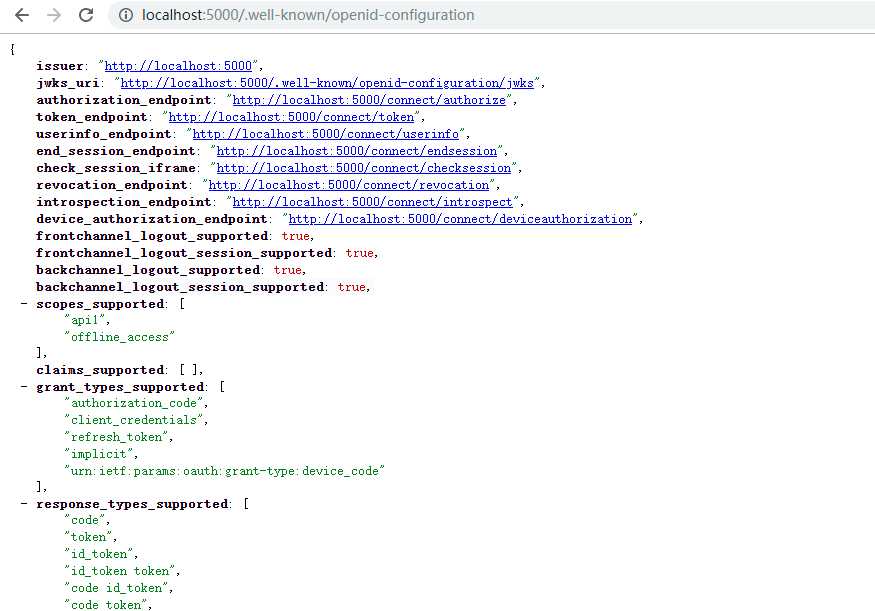Collapse the response_types_supported array
875x611 pixels.
coord(24,504)
